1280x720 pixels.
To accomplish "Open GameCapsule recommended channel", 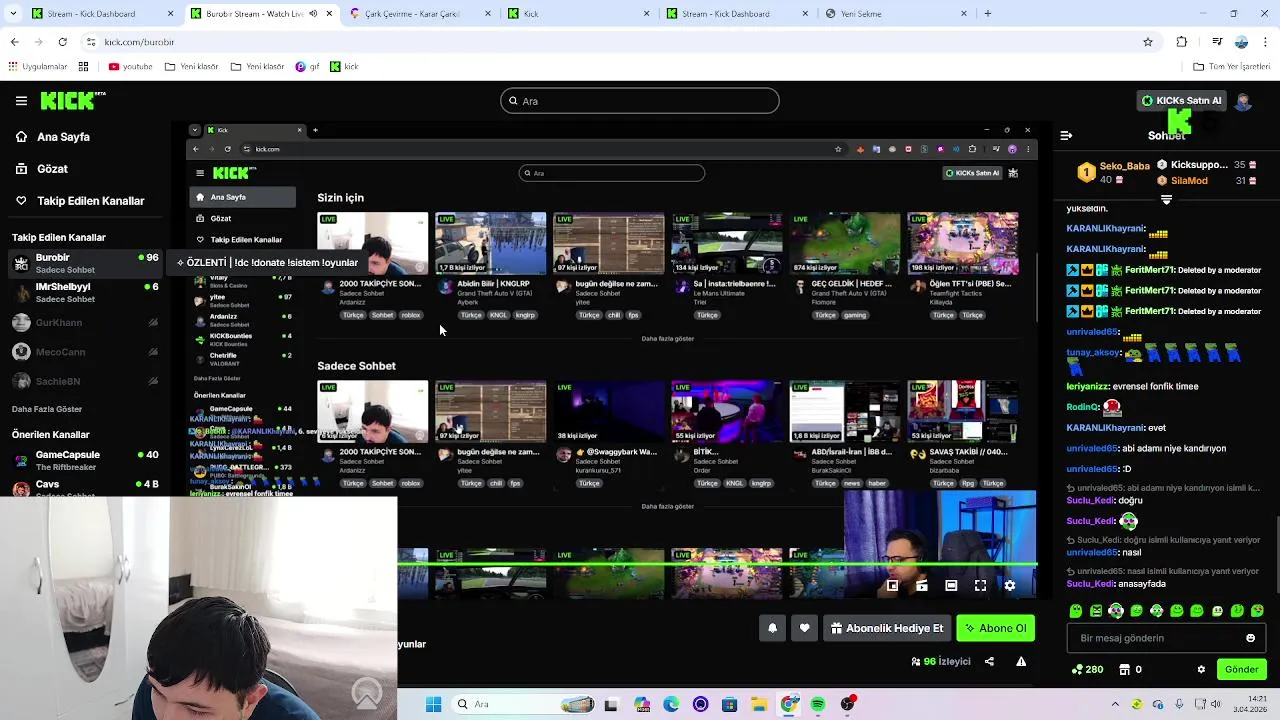I will (85, 460).
